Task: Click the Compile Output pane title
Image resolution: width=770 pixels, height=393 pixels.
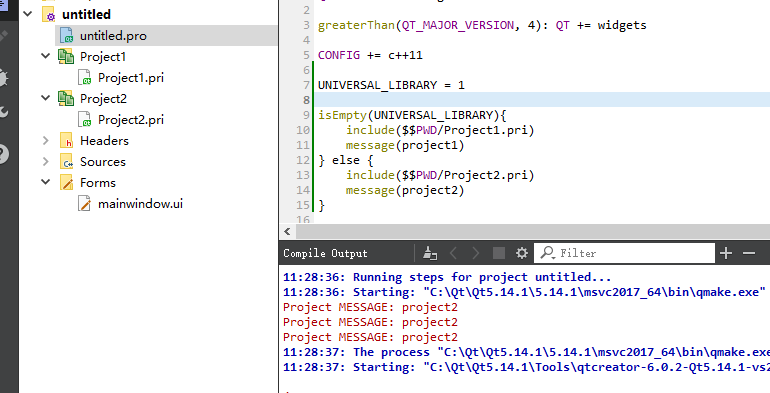Action: pyautogui.click(x=325, y=253)
